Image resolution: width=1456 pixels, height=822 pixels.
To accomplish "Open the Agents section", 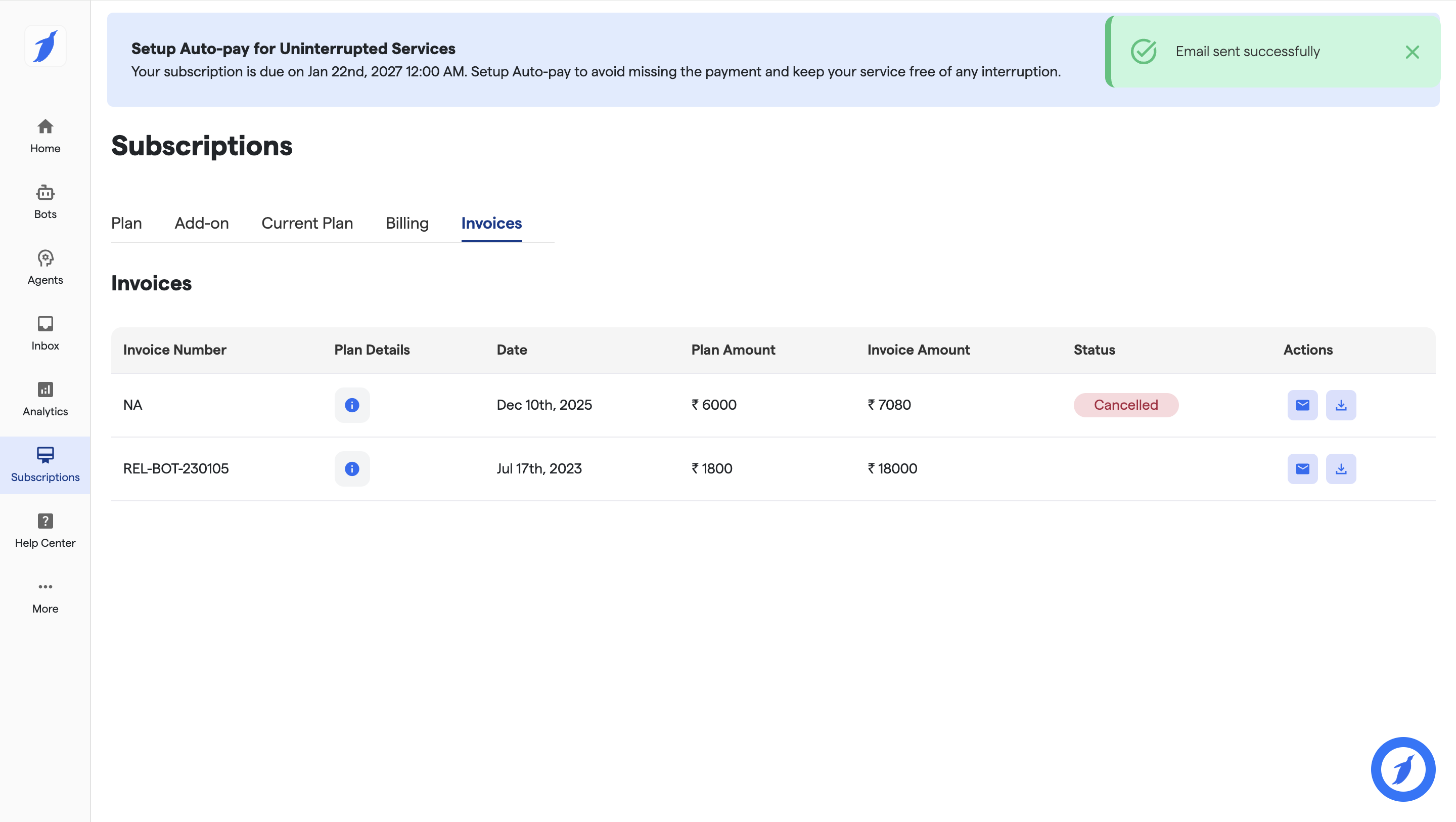I will tap(45, 267).
